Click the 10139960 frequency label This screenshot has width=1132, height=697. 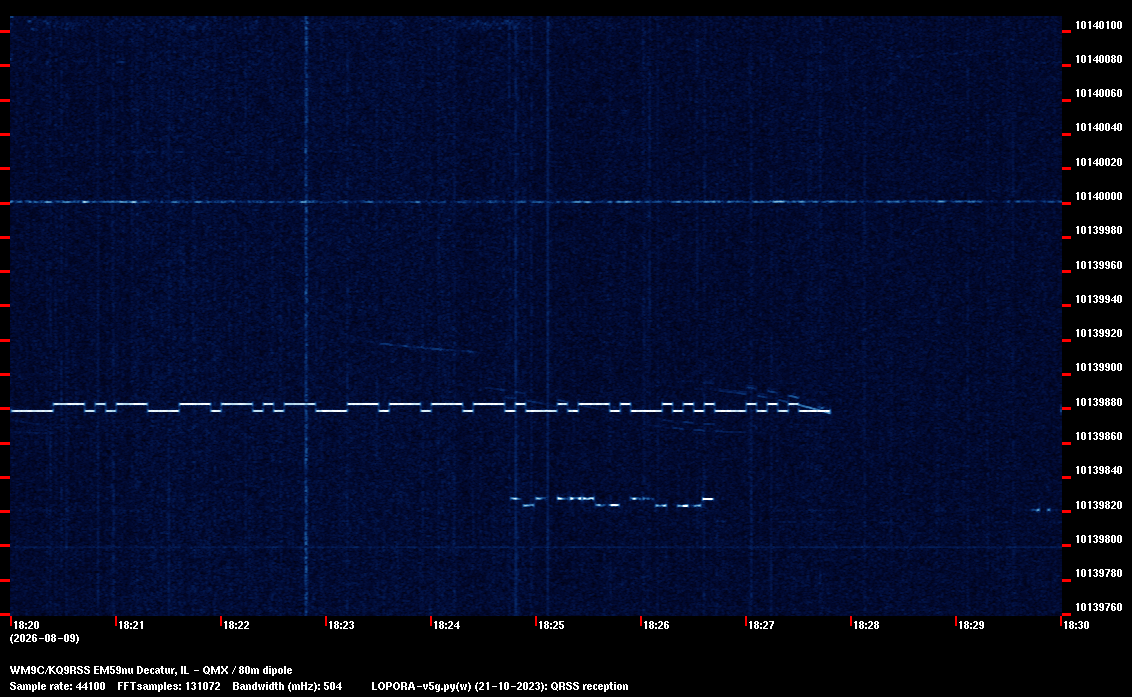[x=1098, y=265]
